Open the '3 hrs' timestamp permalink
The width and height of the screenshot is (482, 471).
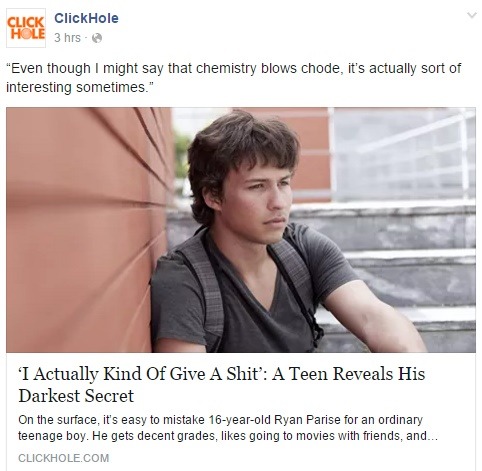[67, 38]
